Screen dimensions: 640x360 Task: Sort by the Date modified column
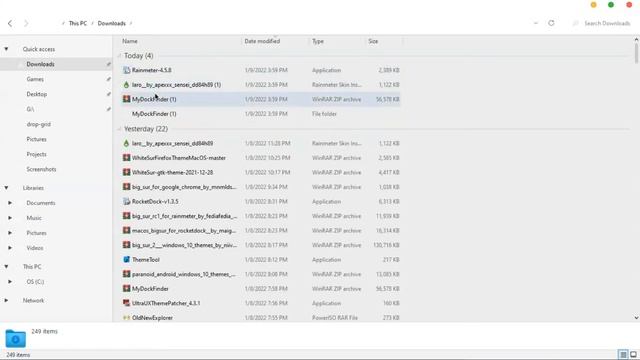pos(262,41)
